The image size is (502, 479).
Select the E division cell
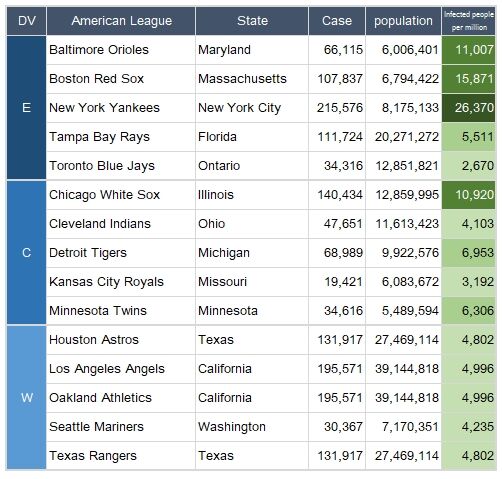pos(26,108)
